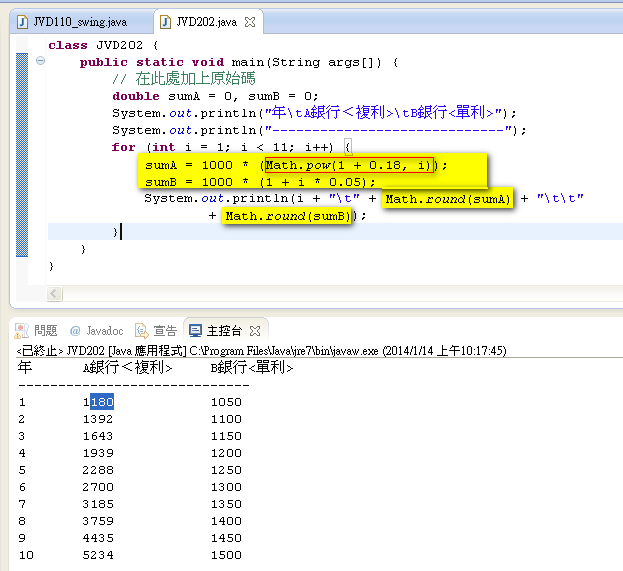
Task: Click console value 1500
Action: click(226, 555)
